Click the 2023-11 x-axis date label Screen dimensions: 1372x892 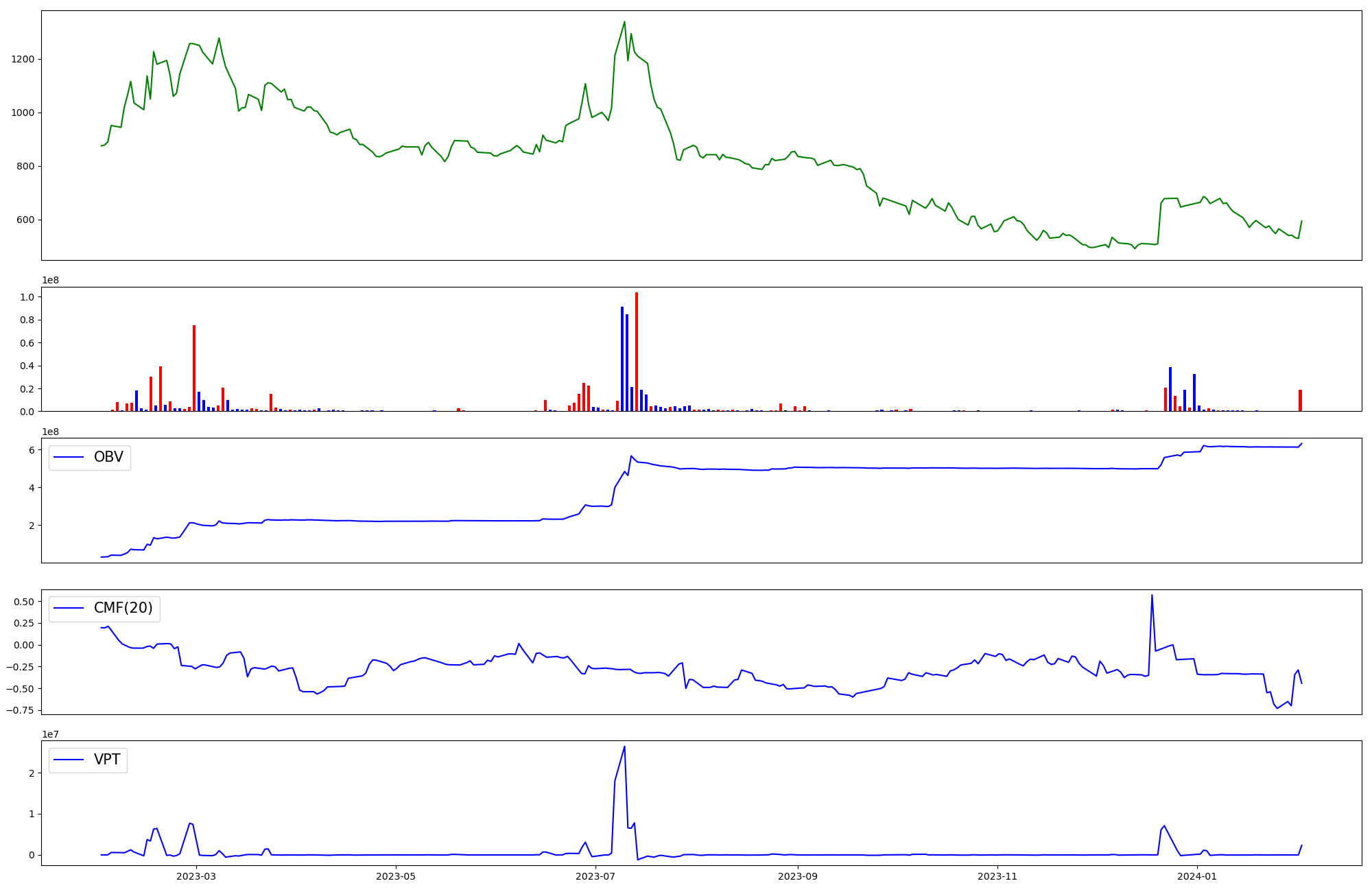pos(997,876)
